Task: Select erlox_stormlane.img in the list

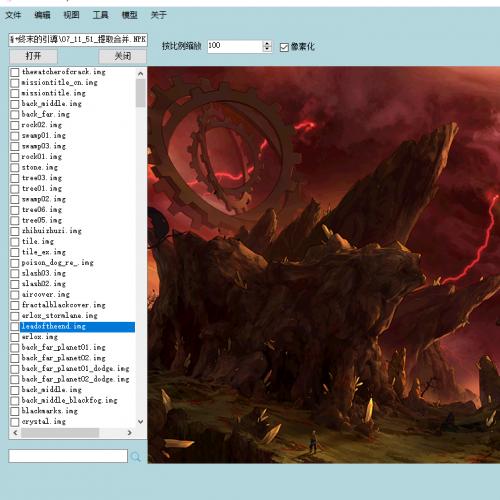Action: [60, 316]
